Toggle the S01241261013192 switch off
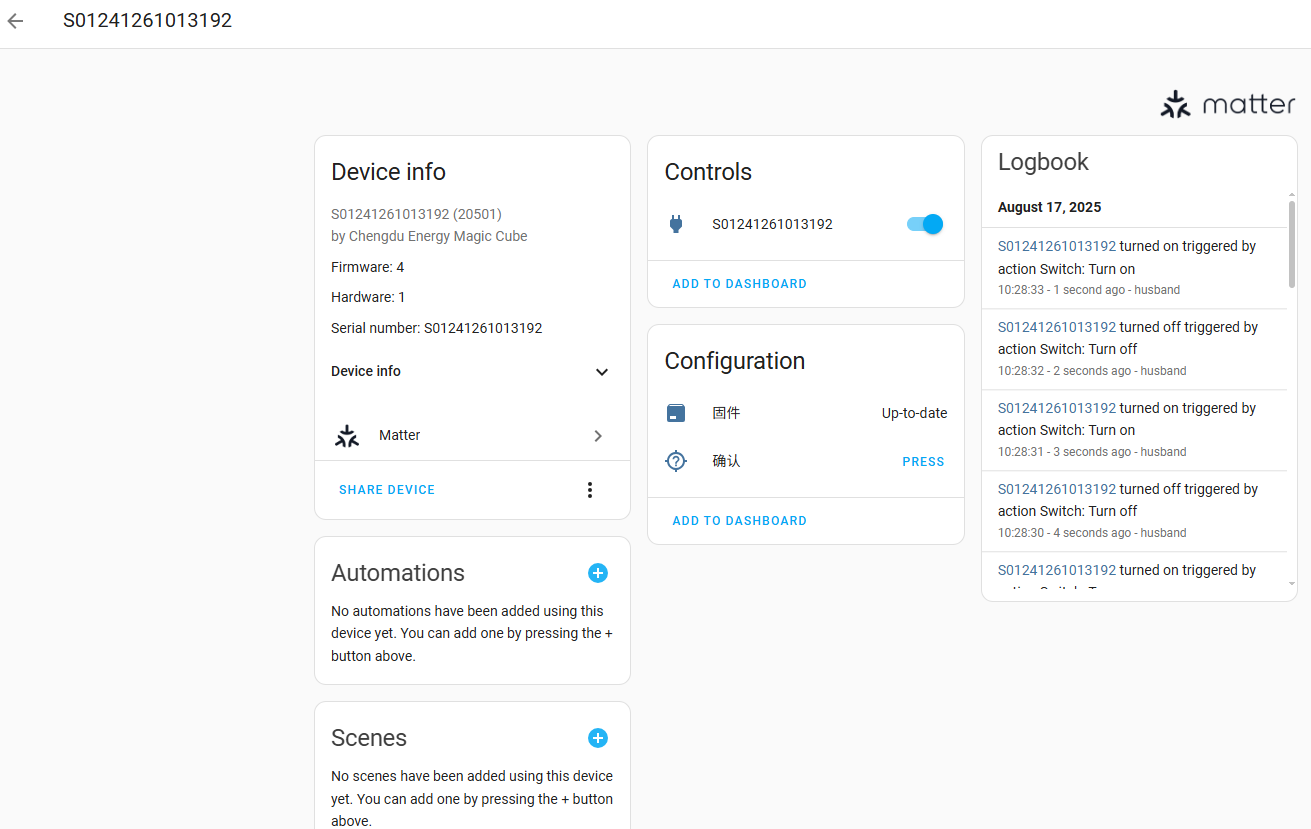 [924, 224]
